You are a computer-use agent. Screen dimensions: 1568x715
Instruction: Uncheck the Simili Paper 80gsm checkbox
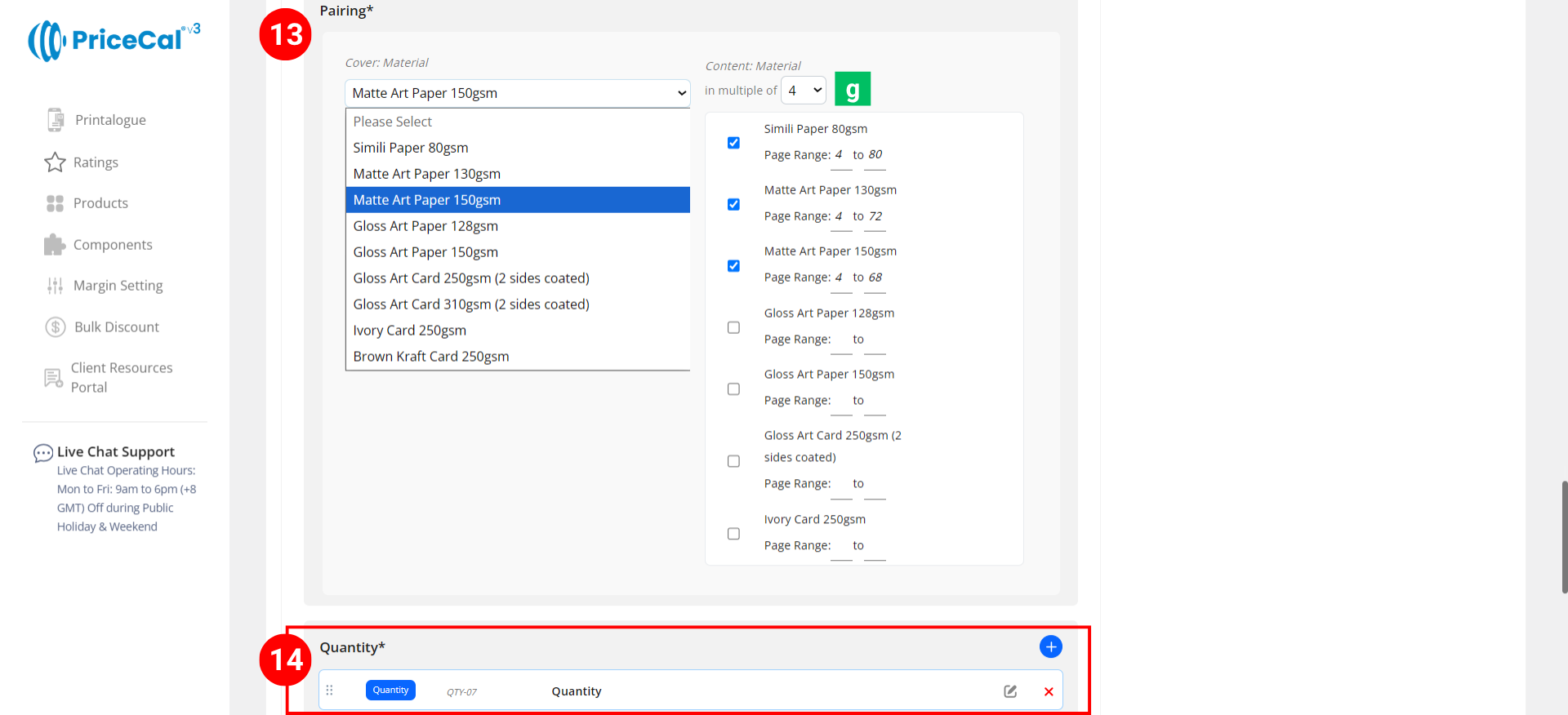pos(733,143)
